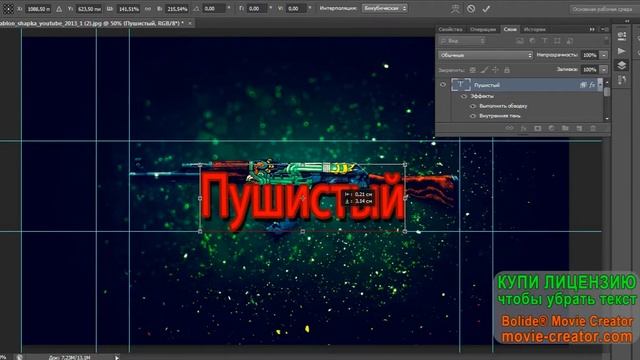
Task: Switch to the Операции tab
Action: pyautogui.click(x=482, y=29)
